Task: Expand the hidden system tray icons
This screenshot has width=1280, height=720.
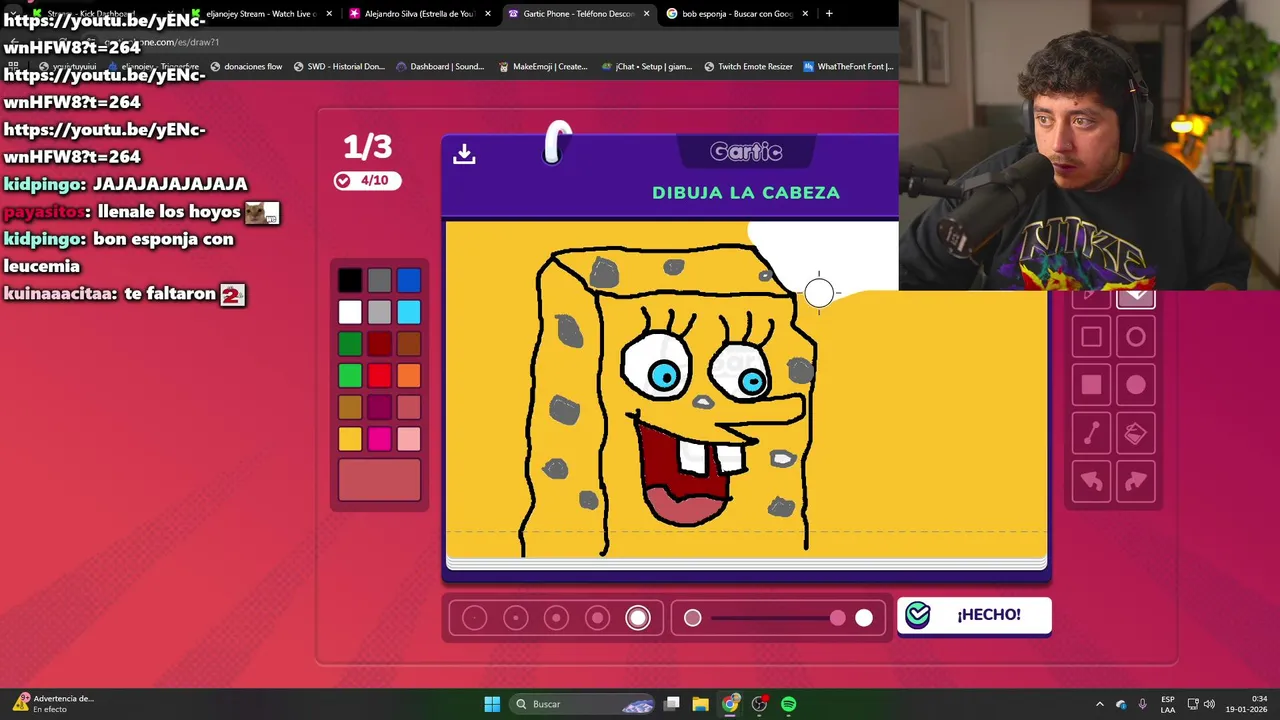Action: [x=1100, y=704]
